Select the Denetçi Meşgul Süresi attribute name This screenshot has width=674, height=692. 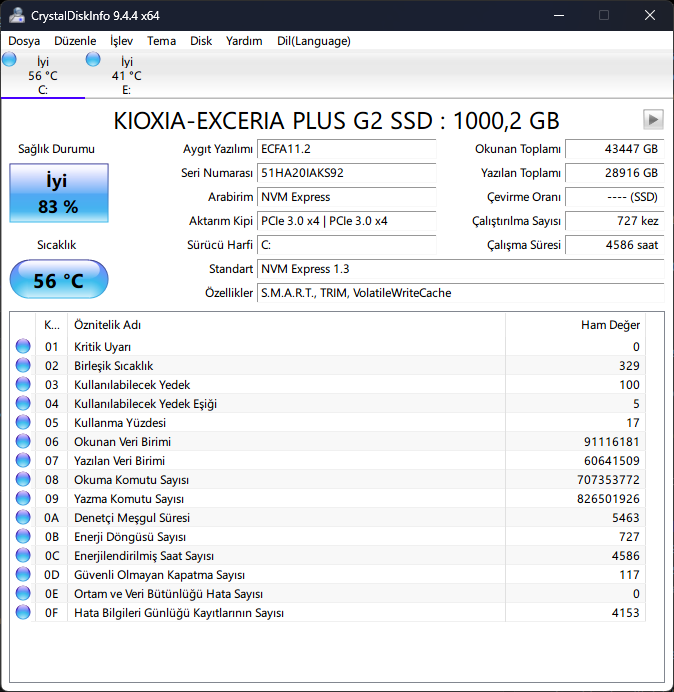(132, 518)
